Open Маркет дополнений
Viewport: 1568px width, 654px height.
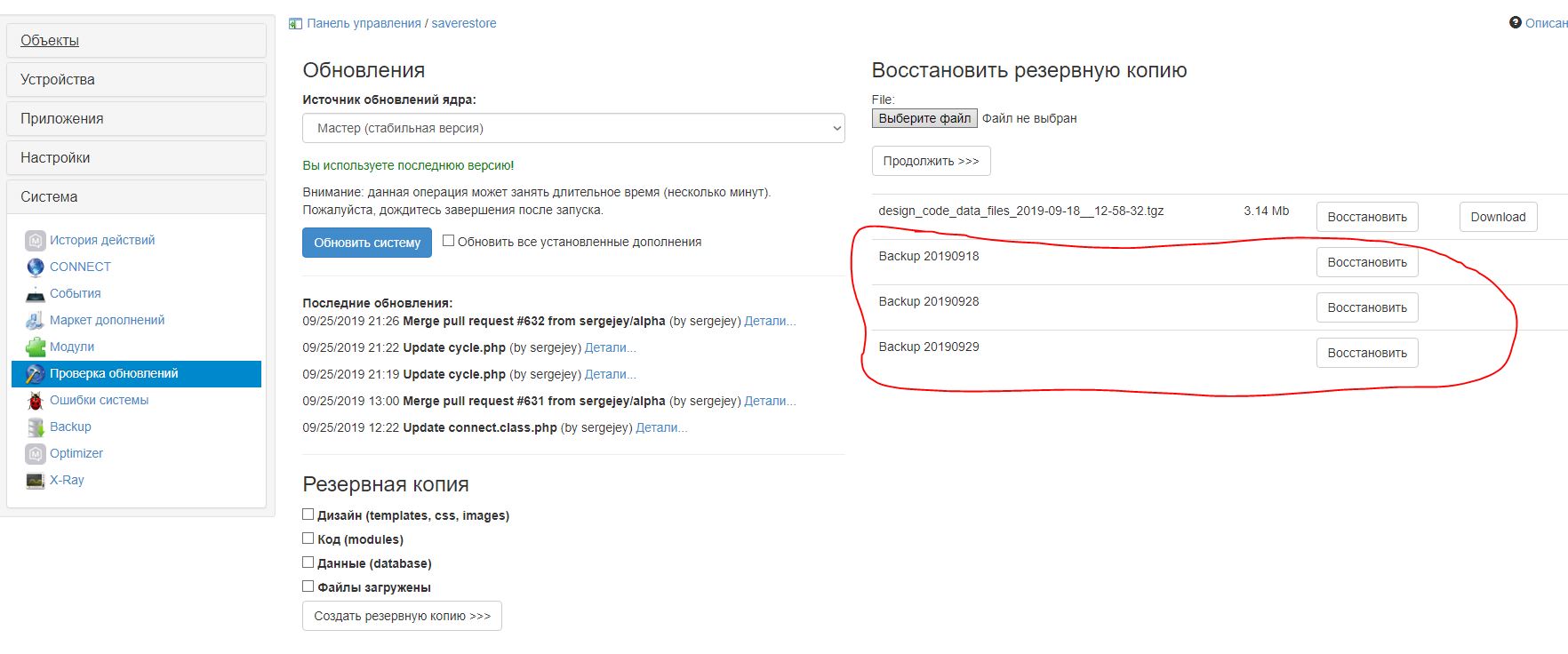[x=107, y=320]
